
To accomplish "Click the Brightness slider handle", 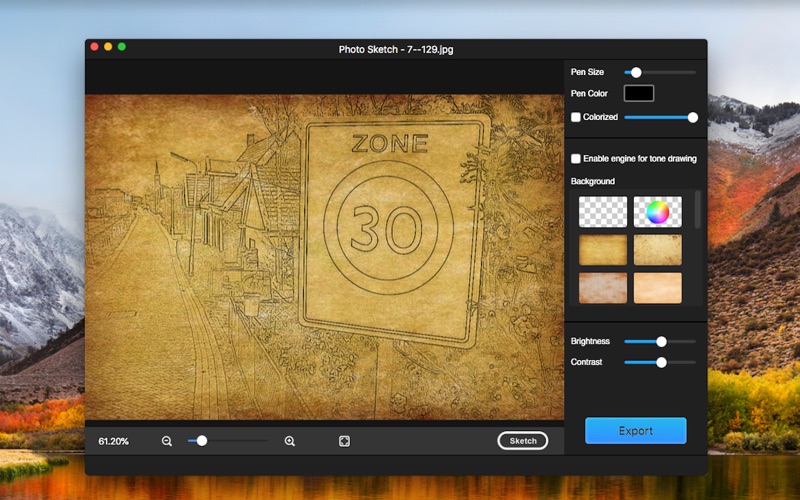I will pyautogui.click(x=661, y=341).
